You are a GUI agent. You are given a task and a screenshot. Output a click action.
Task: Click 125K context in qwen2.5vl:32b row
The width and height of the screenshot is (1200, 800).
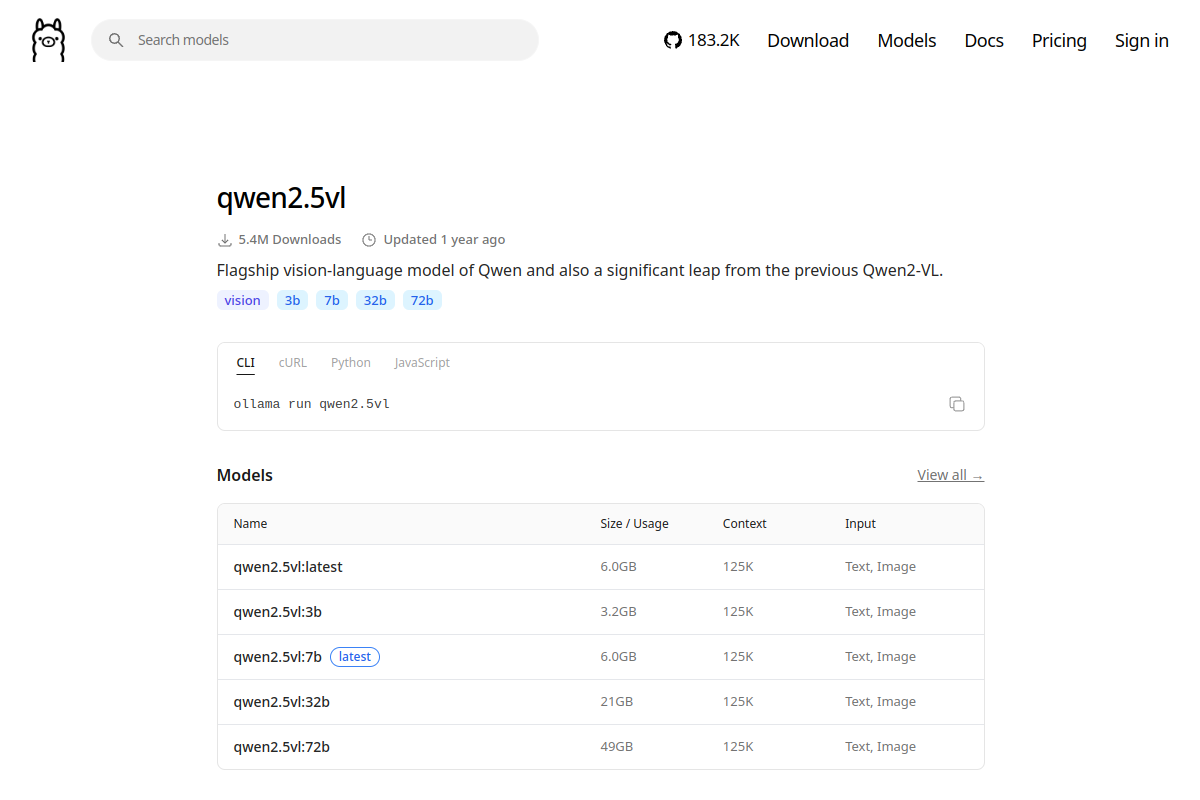[738, 702]
